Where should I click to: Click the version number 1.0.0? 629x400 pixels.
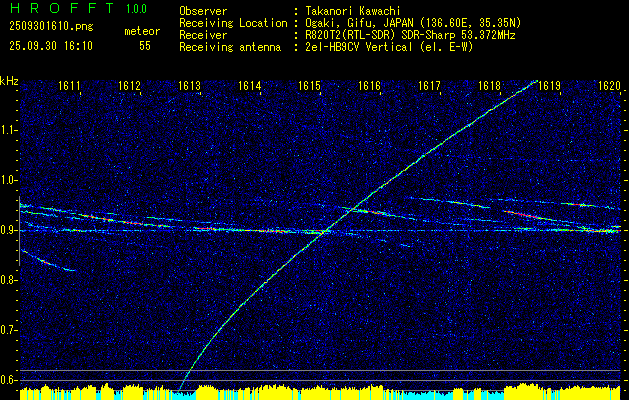tap(136, 8)
